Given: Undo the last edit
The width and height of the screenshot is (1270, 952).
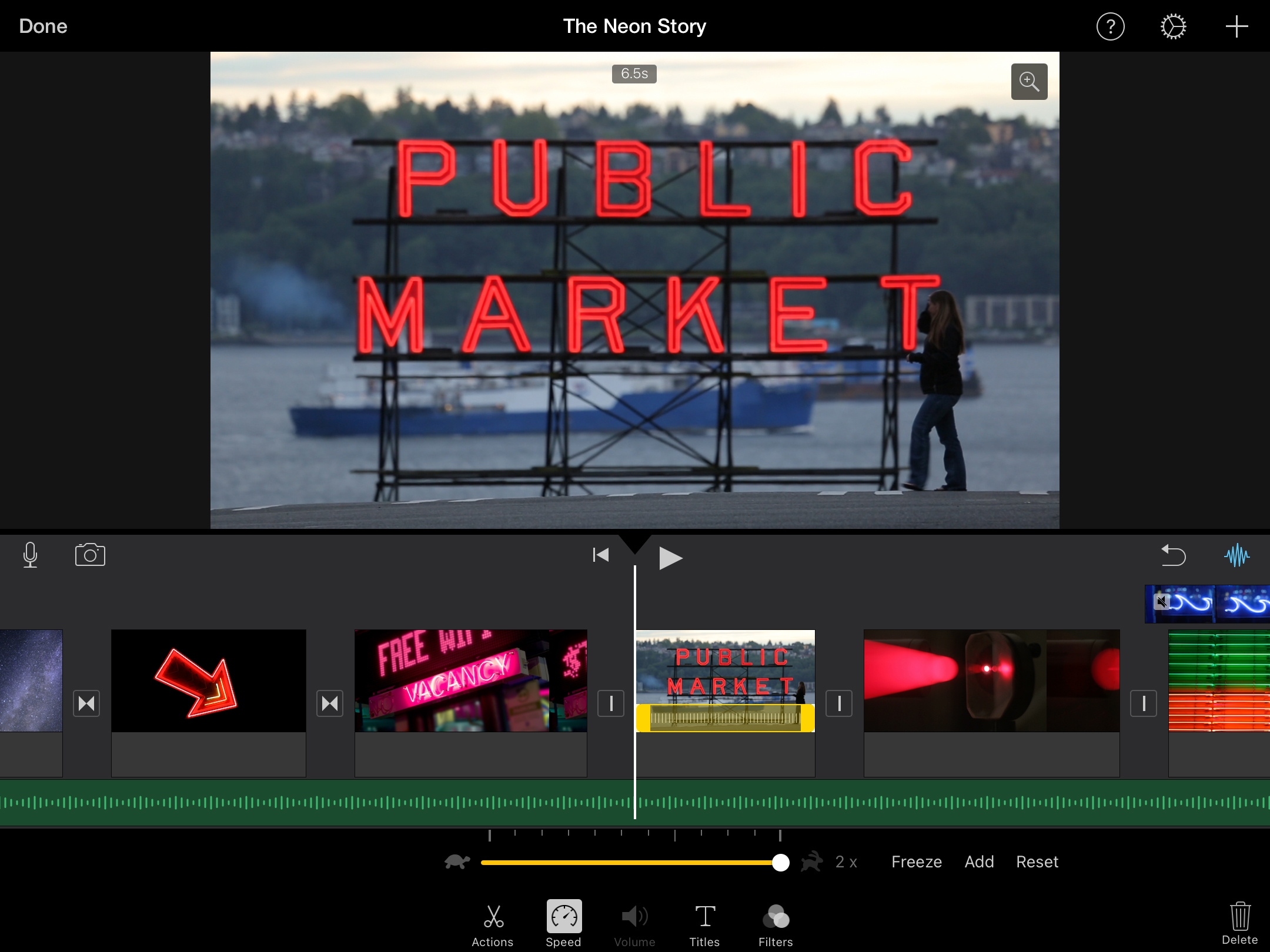Looking at the screenshot, I should [1173, 555].
